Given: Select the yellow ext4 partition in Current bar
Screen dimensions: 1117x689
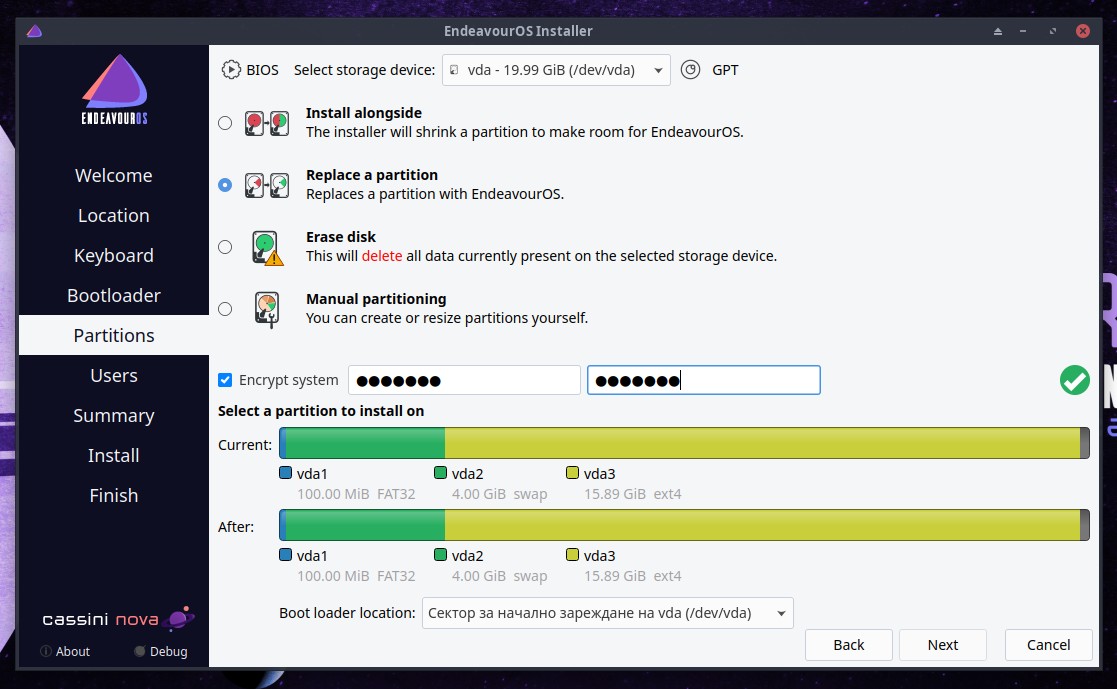Looking at the screenshot, I should pyautogui.click(x=763, y=443).
